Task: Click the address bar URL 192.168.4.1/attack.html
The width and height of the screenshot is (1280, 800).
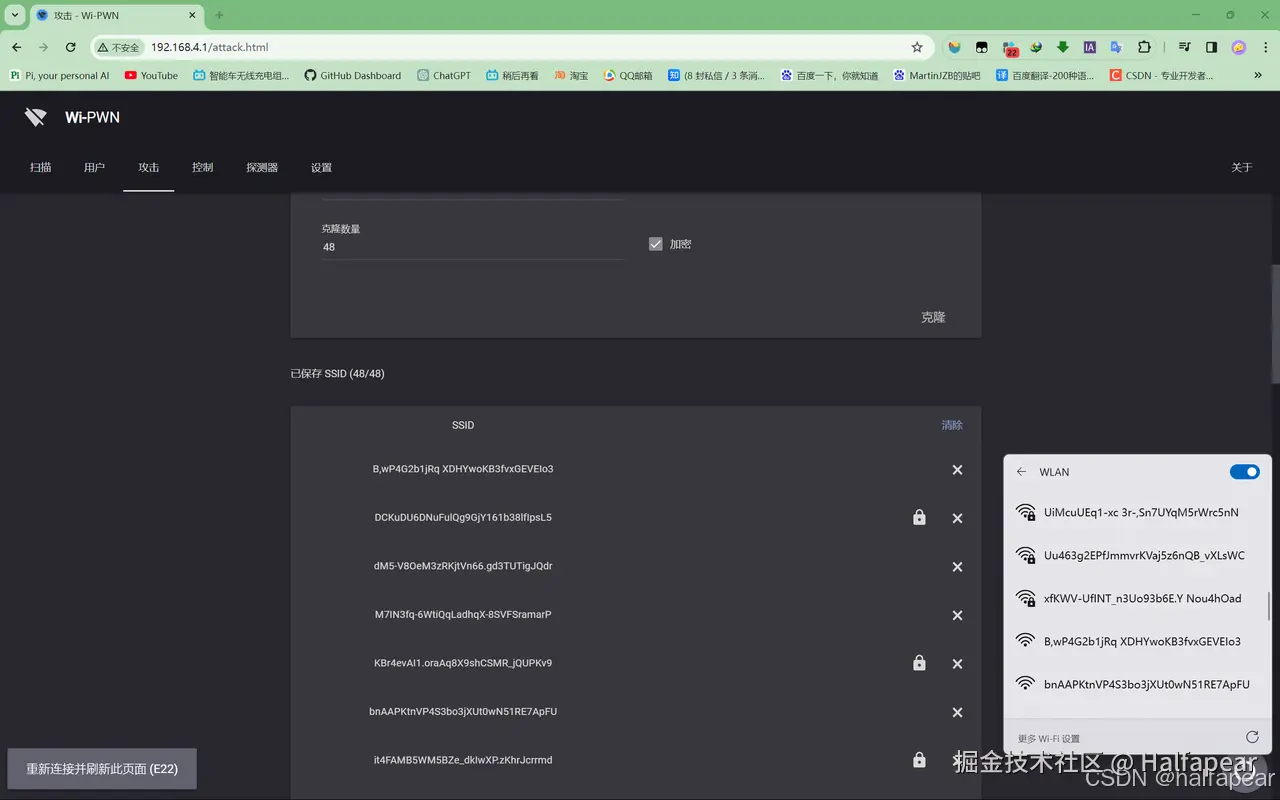Action: pos(210,47)
